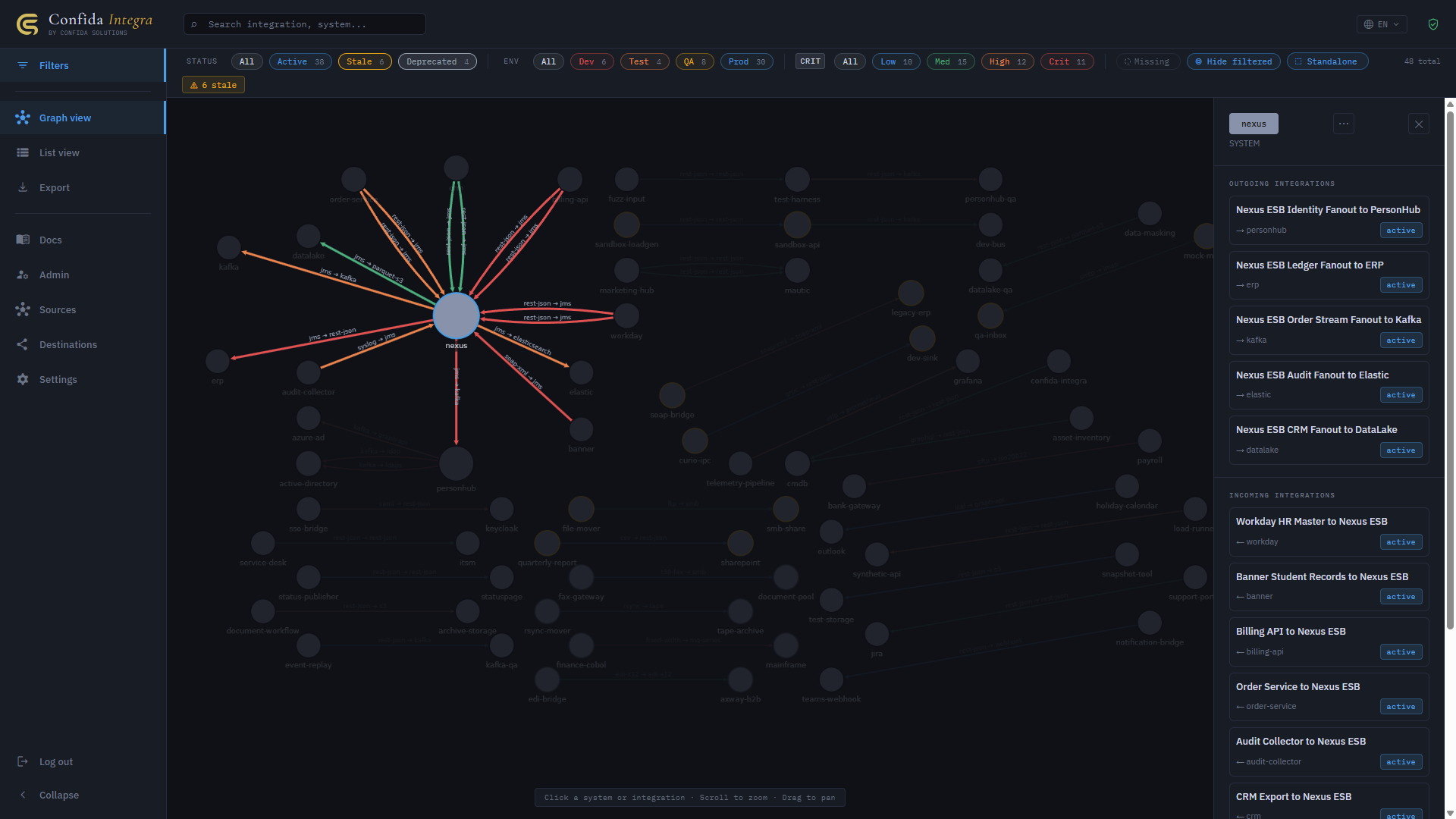Click the Confida Integra logo icon
The image size is (1456, 819).
pos(27,24)
